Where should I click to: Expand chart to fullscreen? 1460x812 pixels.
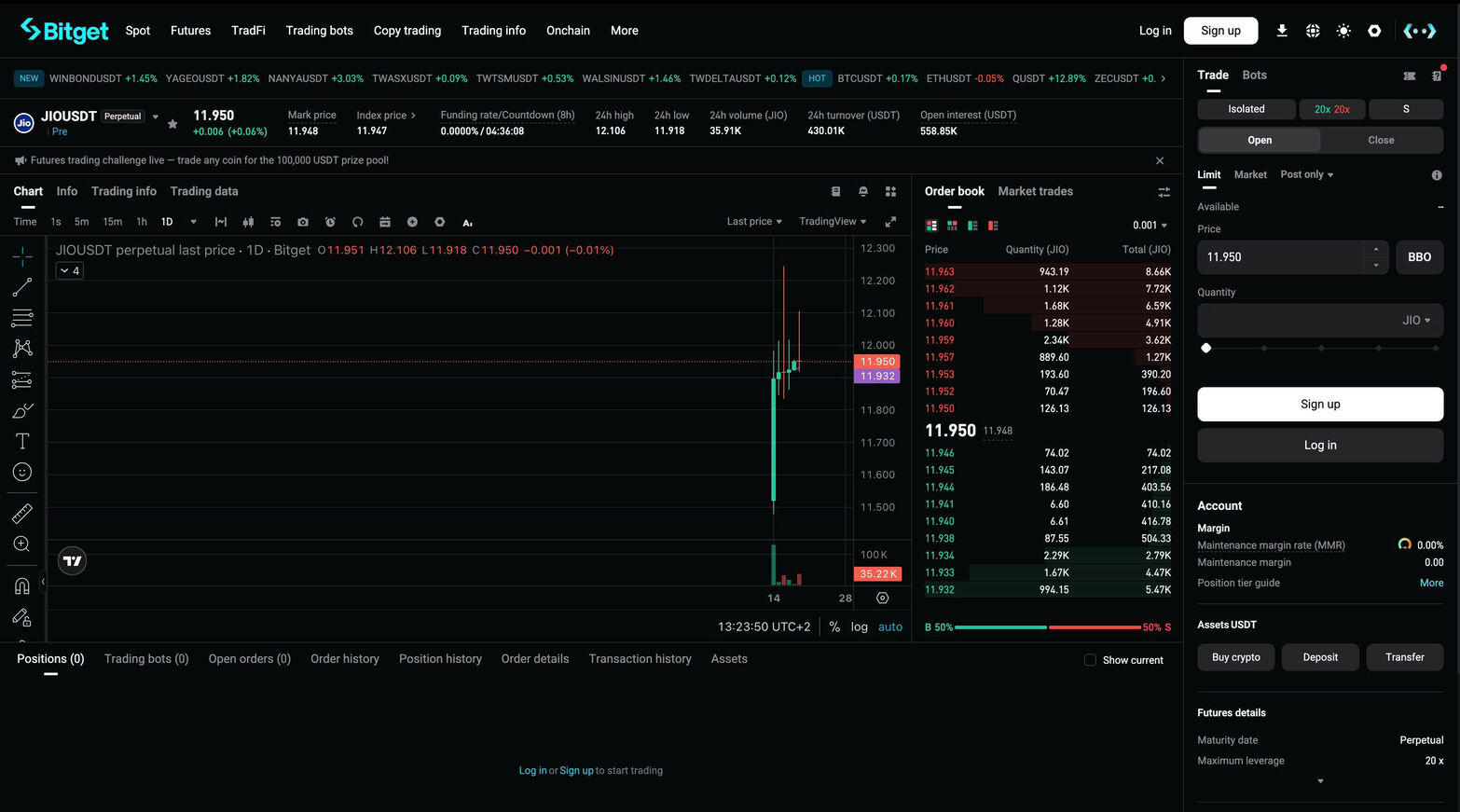[890, 222]
